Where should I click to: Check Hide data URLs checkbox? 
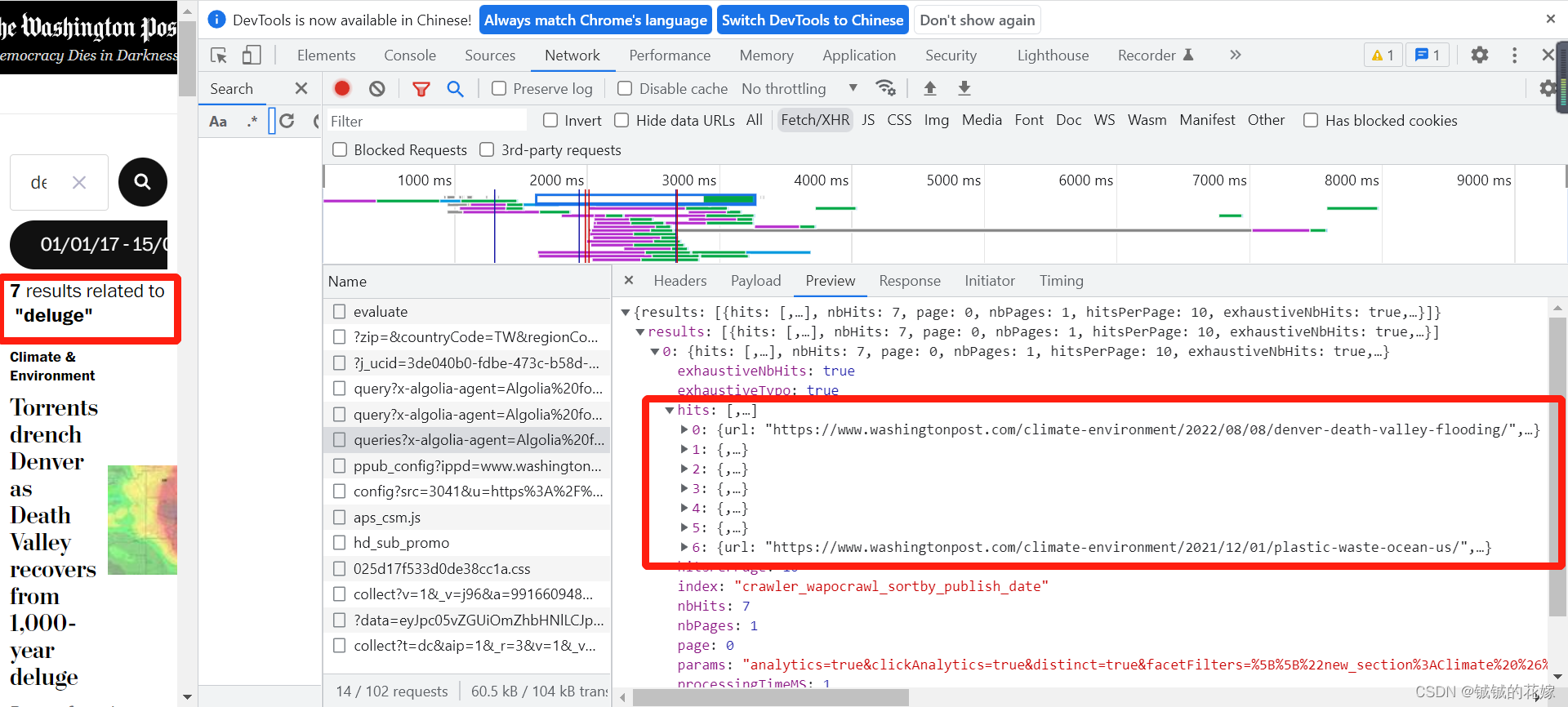(621, 120)
